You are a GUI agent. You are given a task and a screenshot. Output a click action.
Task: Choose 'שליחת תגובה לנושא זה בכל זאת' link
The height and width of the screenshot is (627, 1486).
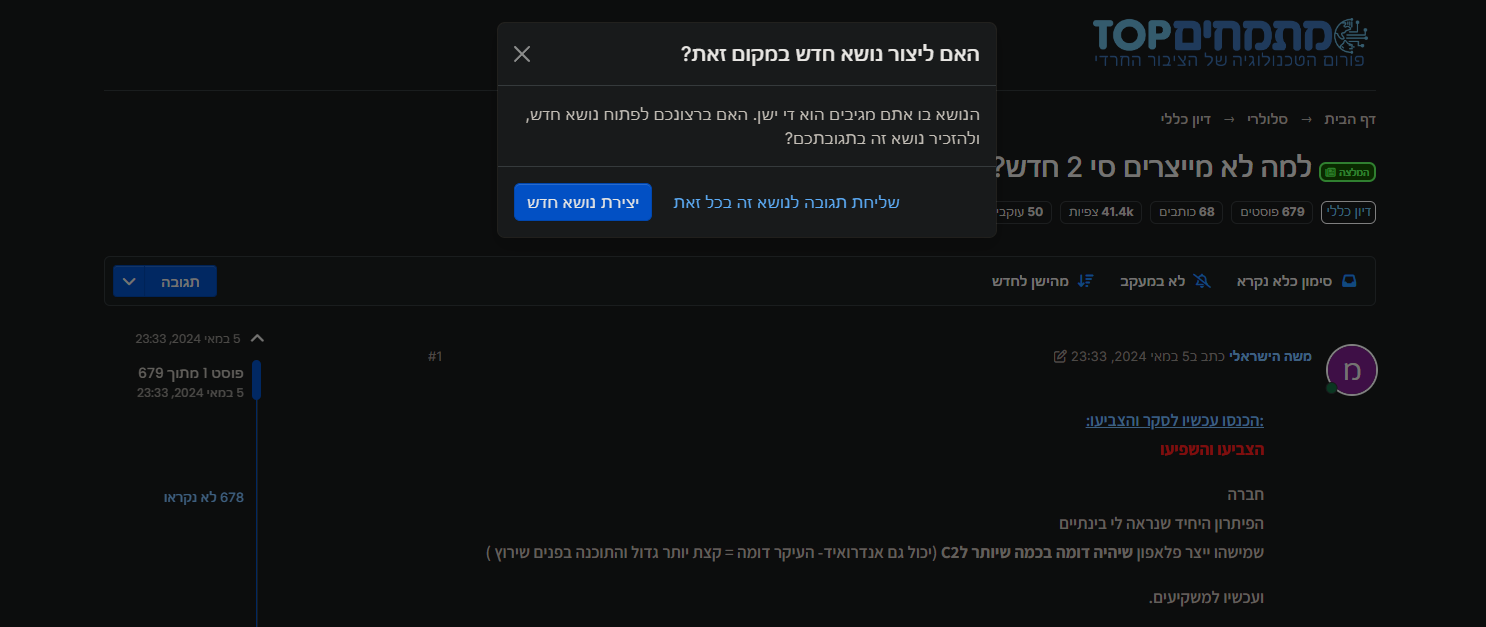point(787,202)
